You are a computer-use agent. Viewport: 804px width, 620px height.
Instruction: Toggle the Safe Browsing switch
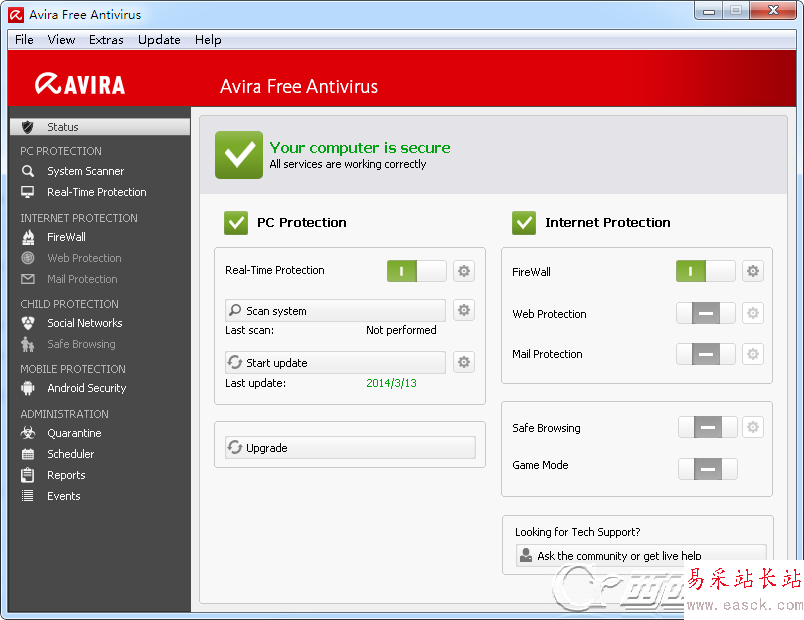(708, 427)
